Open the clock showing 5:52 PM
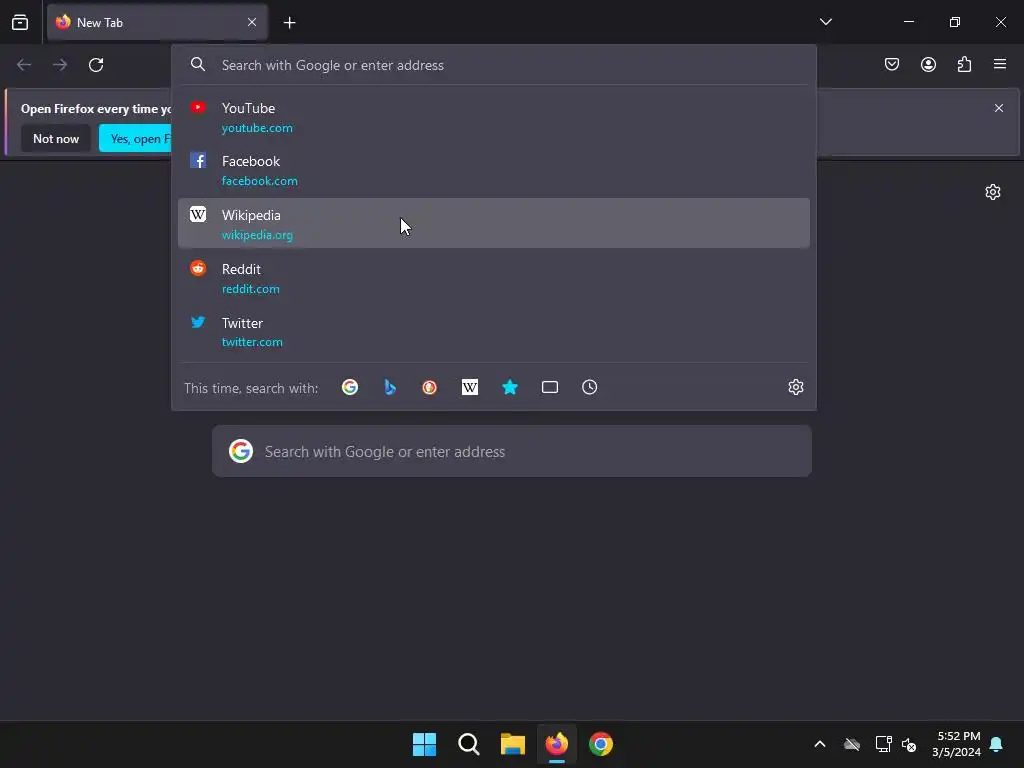Image resolution: width=1024 pixels, height=768 pixels. pyautogui.click(x=957, y=744)
